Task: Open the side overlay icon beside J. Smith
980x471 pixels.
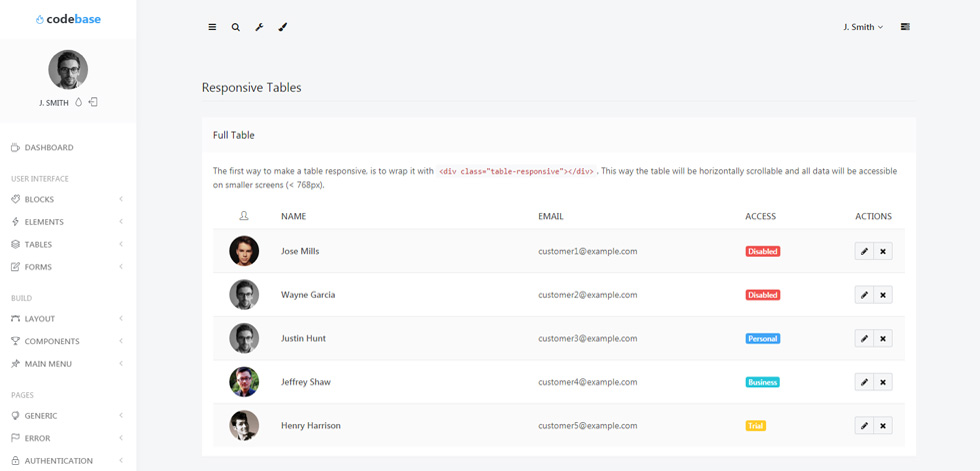Action: click(905, 27)
